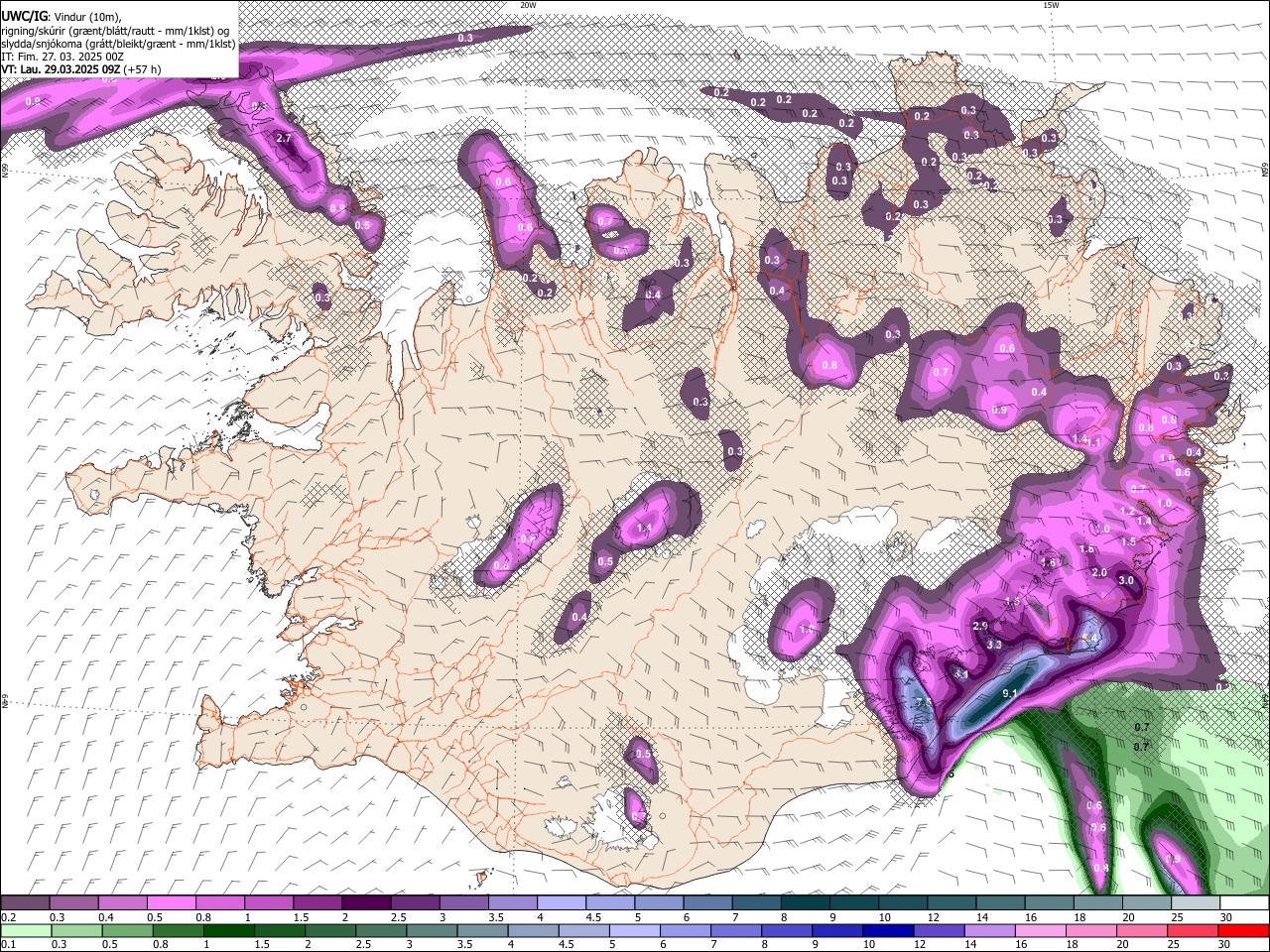
Task: Select the dark teal 9 swatch, upper scale
Action: [x=806, y=903]
